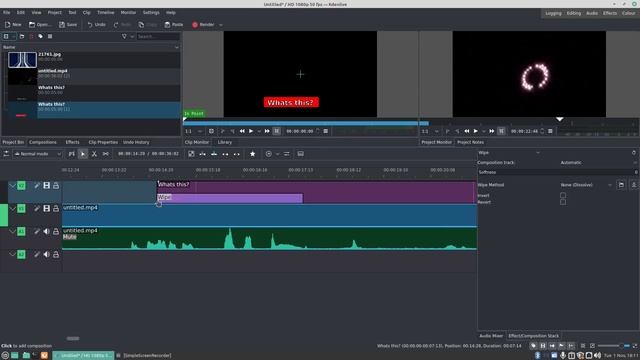Viewport: 640px width, 360px height.
Task: Switch to the Logging workspace layout
Action: (553, 13)
